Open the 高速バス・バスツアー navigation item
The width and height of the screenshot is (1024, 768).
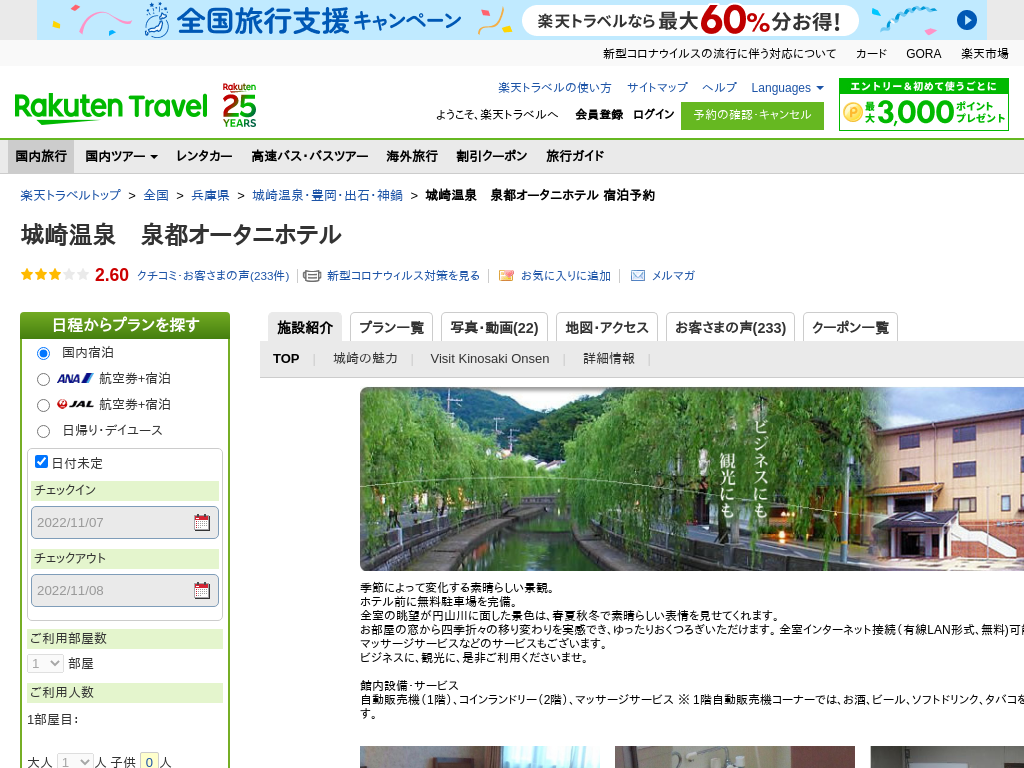[x=310, y=156]
